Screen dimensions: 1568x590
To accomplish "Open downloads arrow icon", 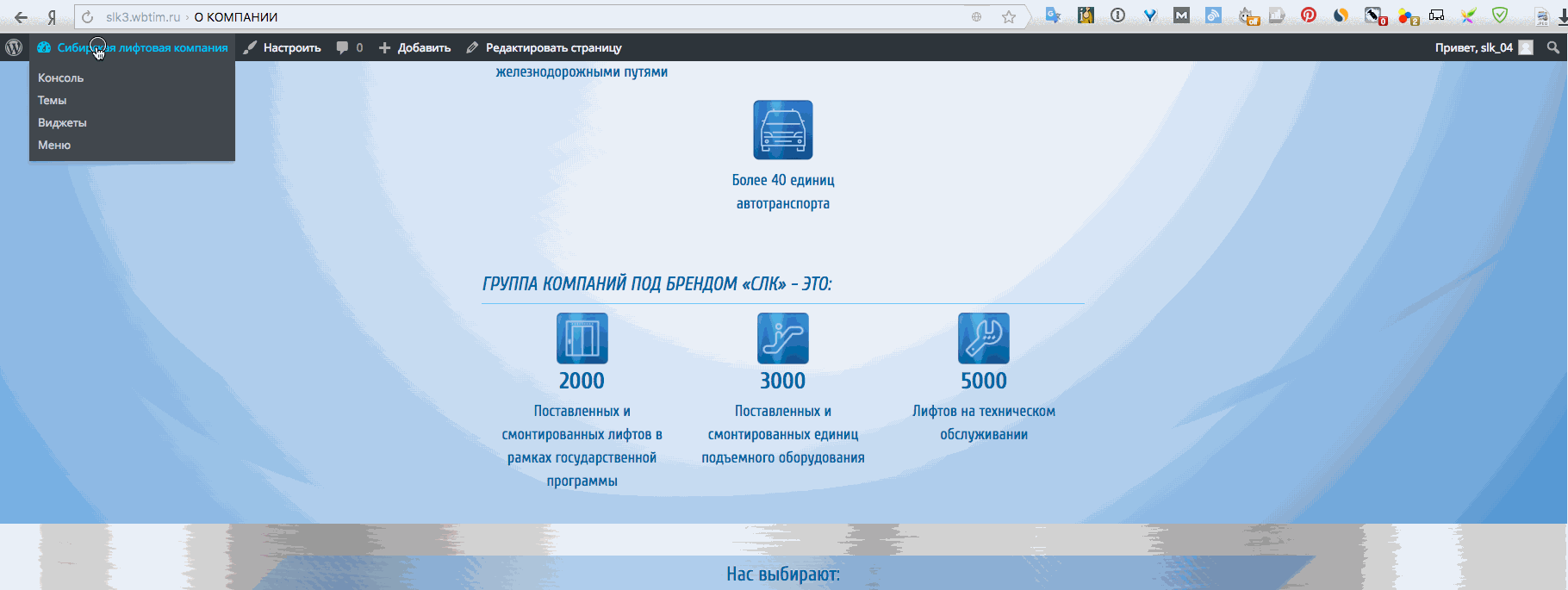I will tap(1562, 16).
